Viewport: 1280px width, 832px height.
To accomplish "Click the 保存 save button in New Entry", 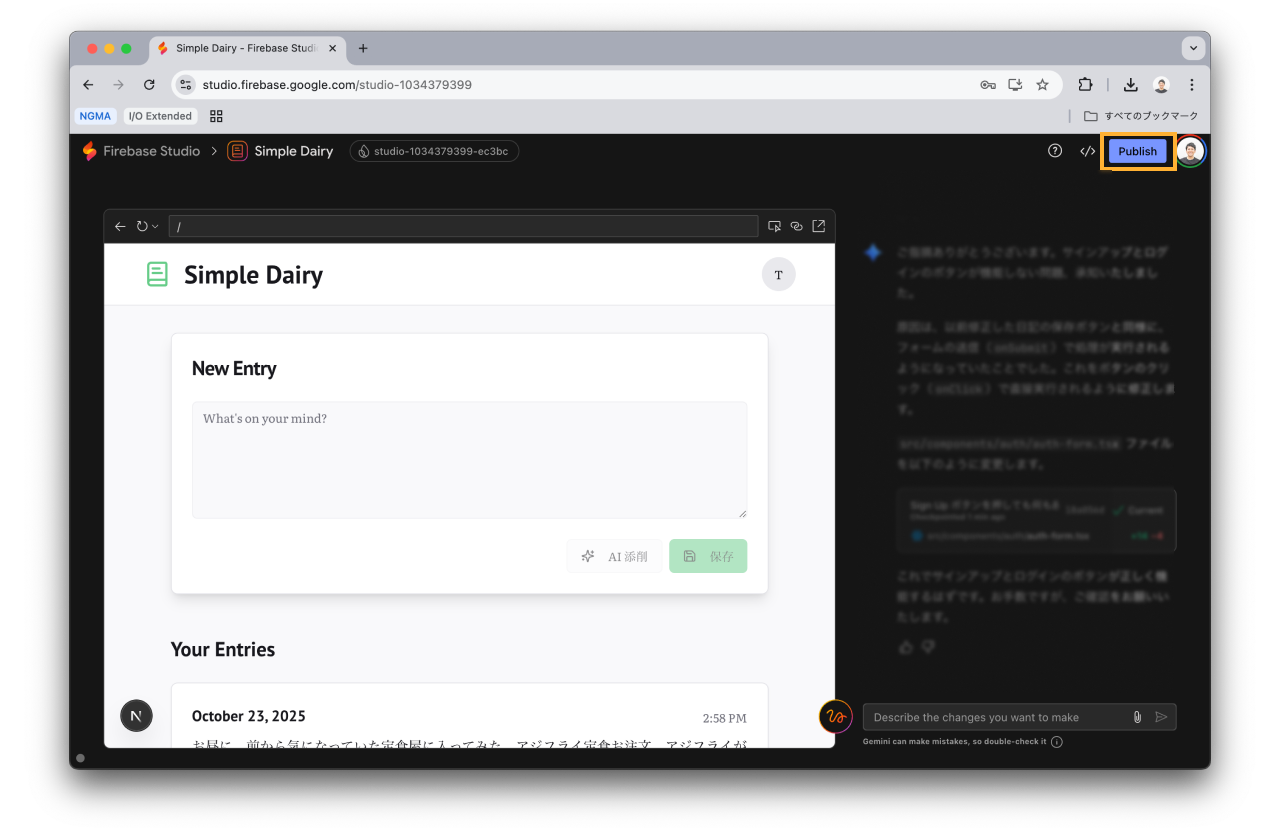I will coord(708,556).
